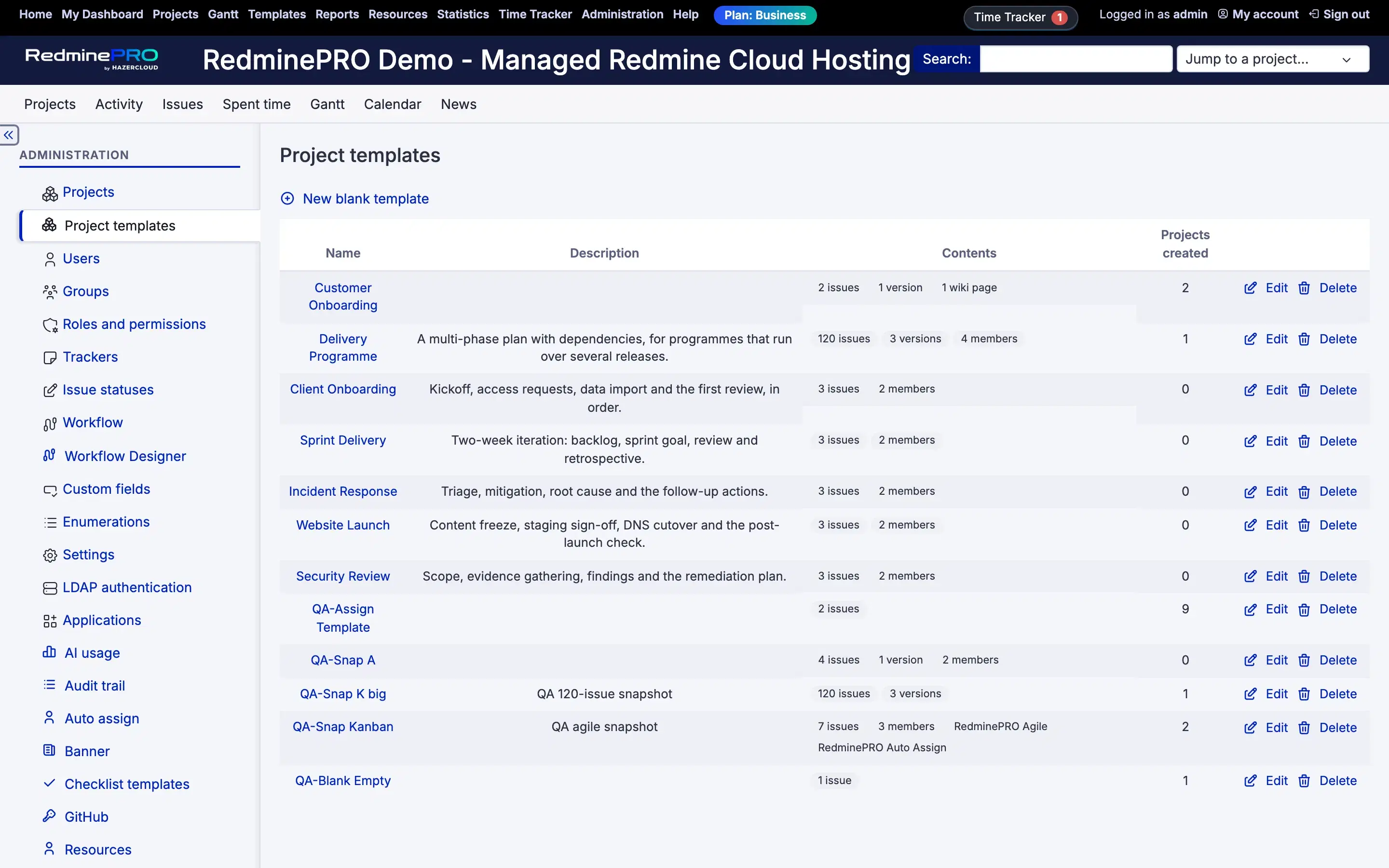Image resolution: width=1389 pixels, height=868 pixels.
Task: Switch to the Calendar tab
Action: (393, 104)
